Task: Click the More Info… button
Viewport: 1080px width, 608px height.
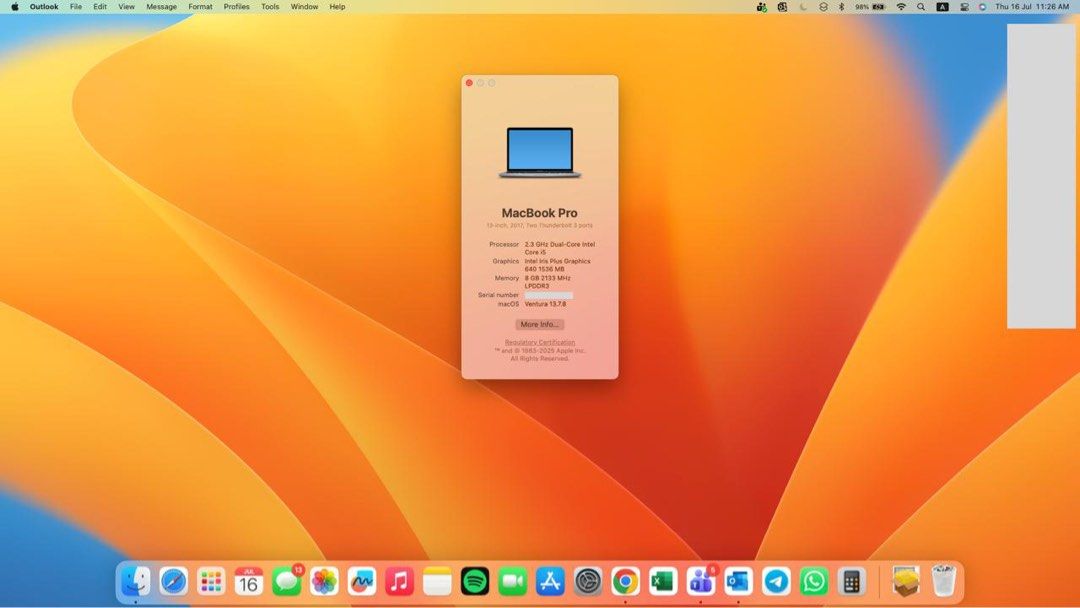Action: click(x=539, y=324)
